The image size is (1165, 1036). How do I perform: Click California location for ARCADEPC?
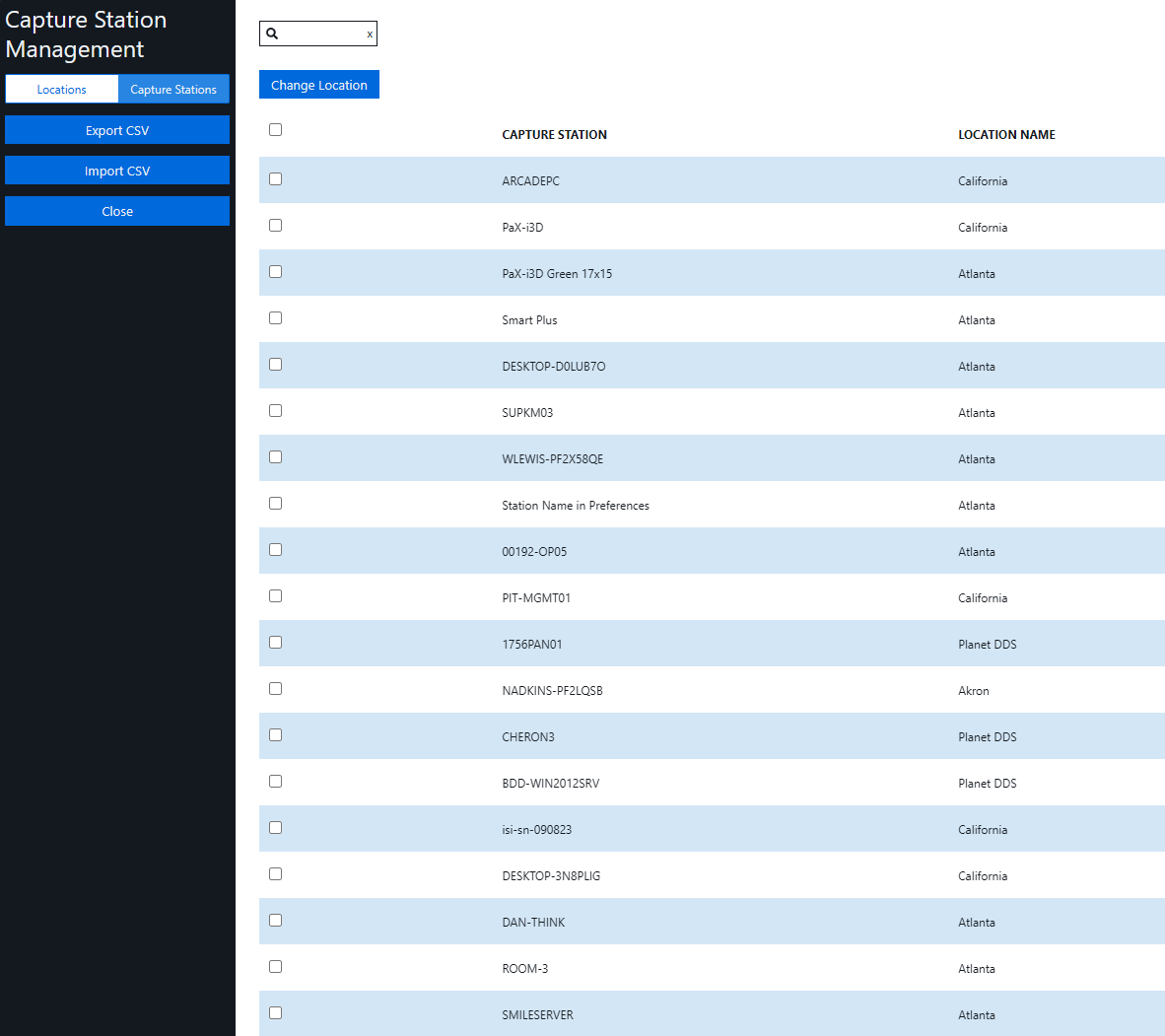tap(983, 181)
